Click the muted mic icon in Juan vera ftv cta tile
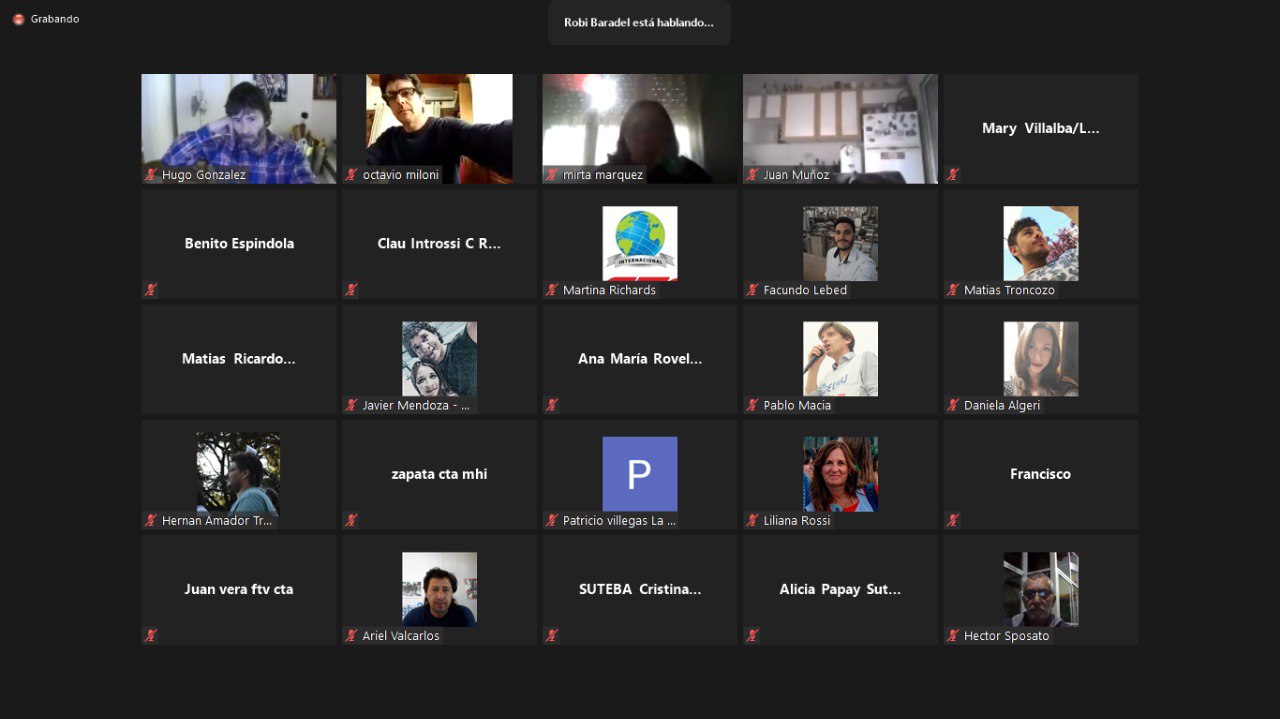Screen dimensions: 1280x719 coord(152,635)
